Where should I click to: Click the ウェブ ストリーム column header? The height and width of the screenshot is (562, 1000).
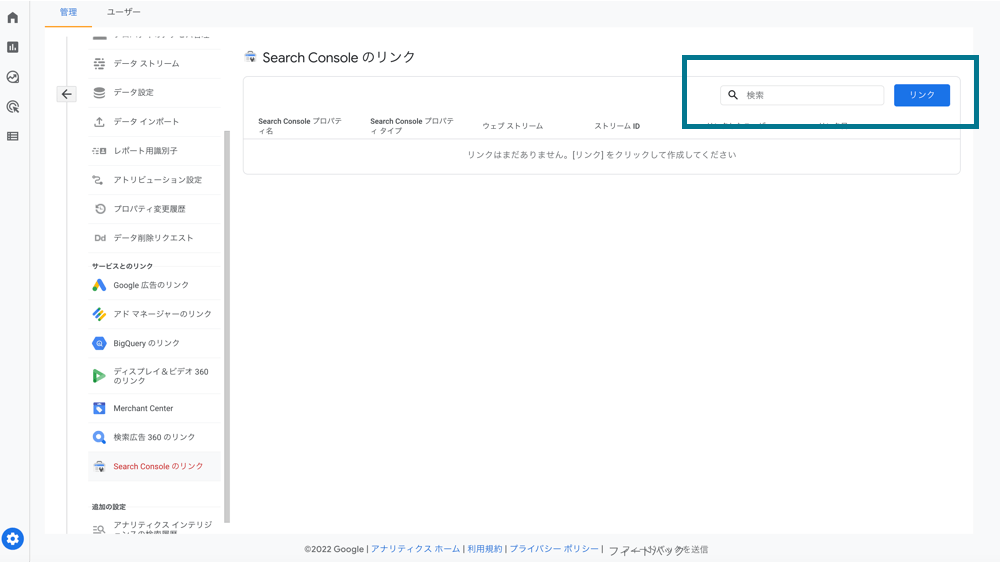(x=513, y=126)
